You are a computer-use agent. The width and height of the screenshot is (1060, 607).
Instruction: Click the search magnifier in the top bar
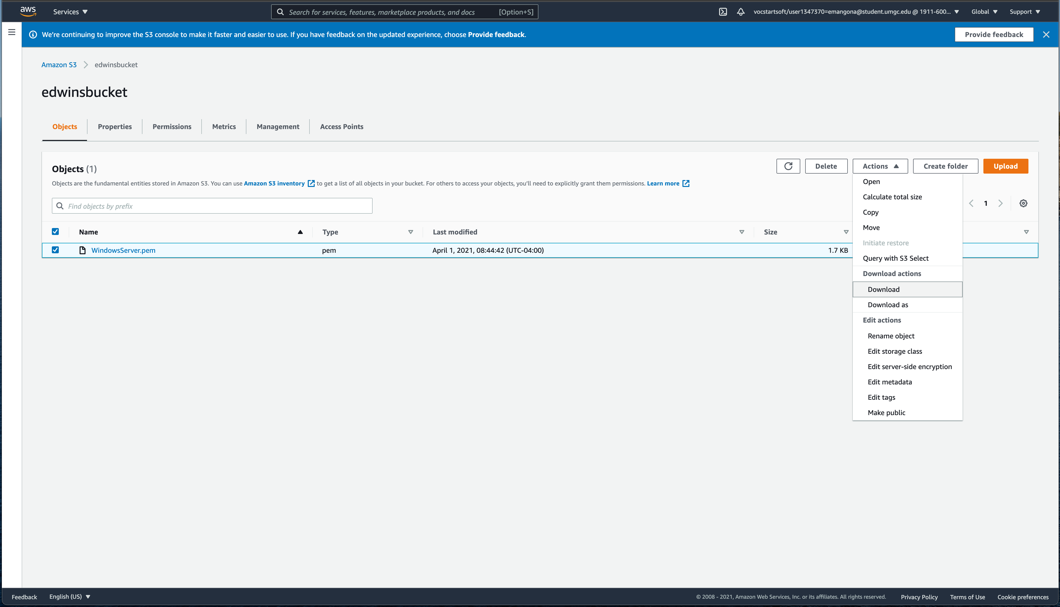[281, 11]
